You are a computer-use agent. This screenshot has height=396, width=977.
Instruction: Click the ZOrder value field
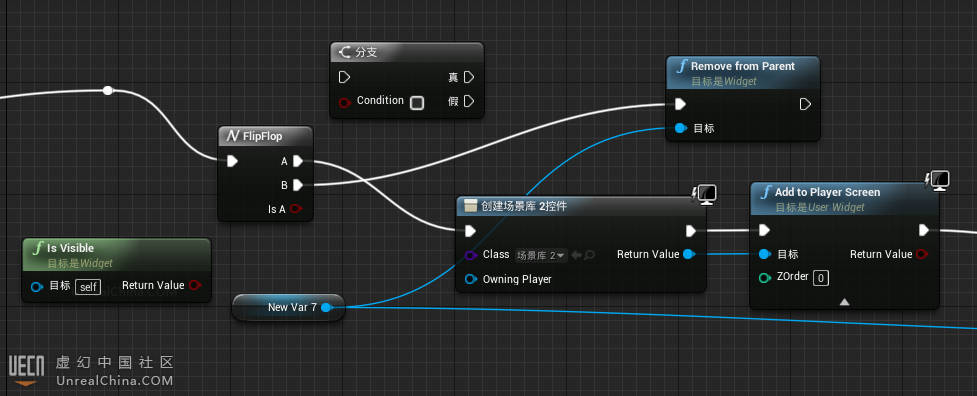(821, 278)
